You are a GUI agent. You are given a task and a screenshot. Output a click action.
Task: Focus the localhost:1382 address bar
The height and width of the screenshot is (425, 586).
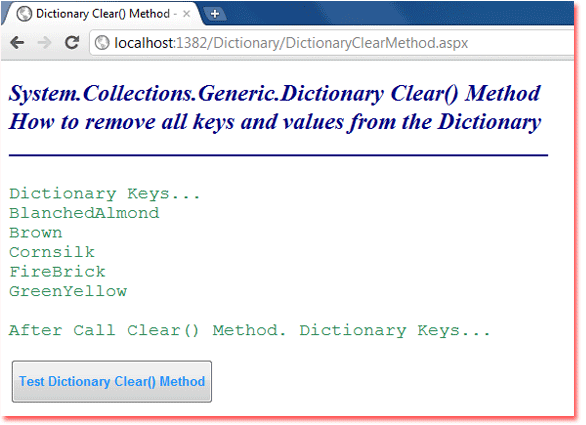pos(331,43)
